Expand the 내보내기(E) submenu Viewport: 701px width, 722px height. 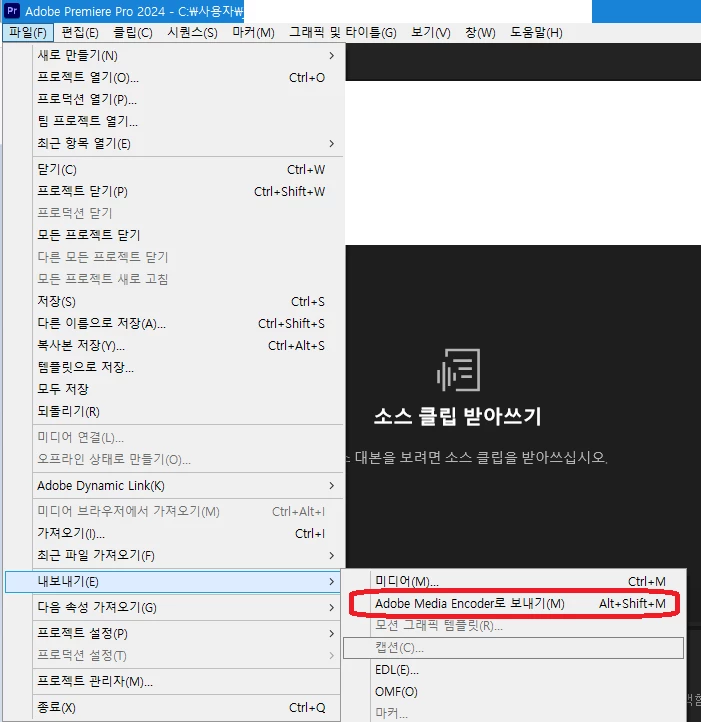[x=173, y=582]
